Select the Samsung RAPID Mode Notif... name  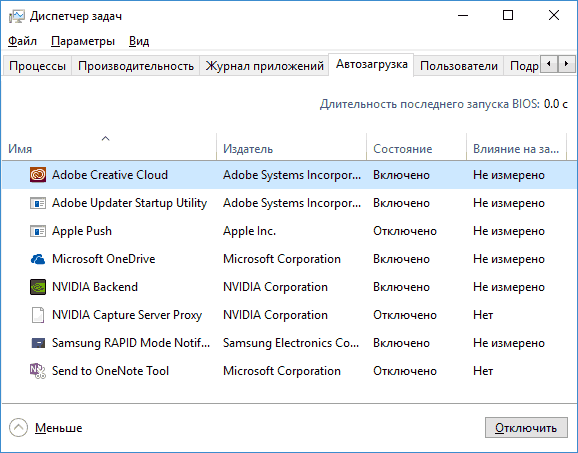(131, 343)
